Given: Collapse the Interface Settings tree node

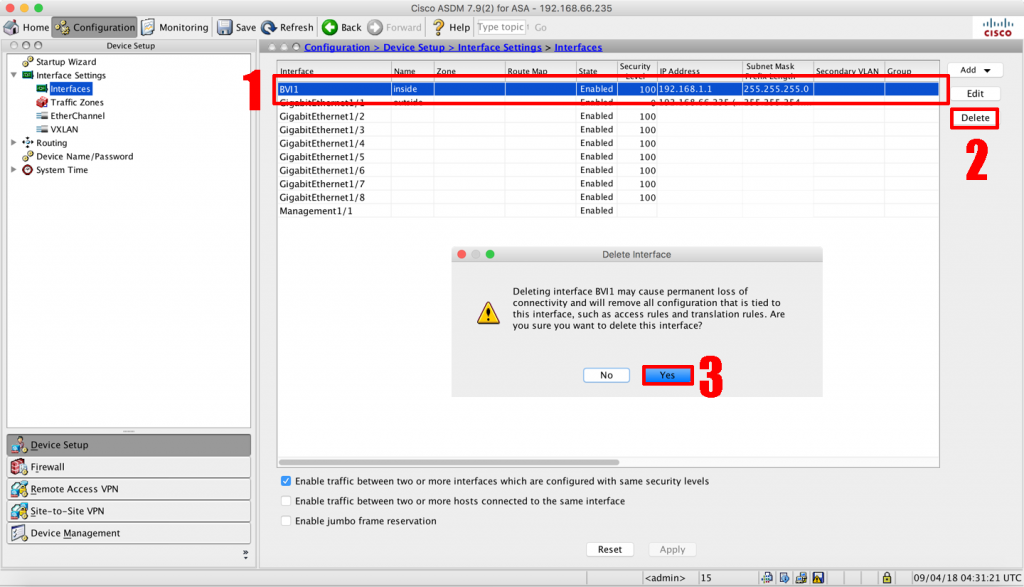Looking at the screenshot, I should click(14, 75).
